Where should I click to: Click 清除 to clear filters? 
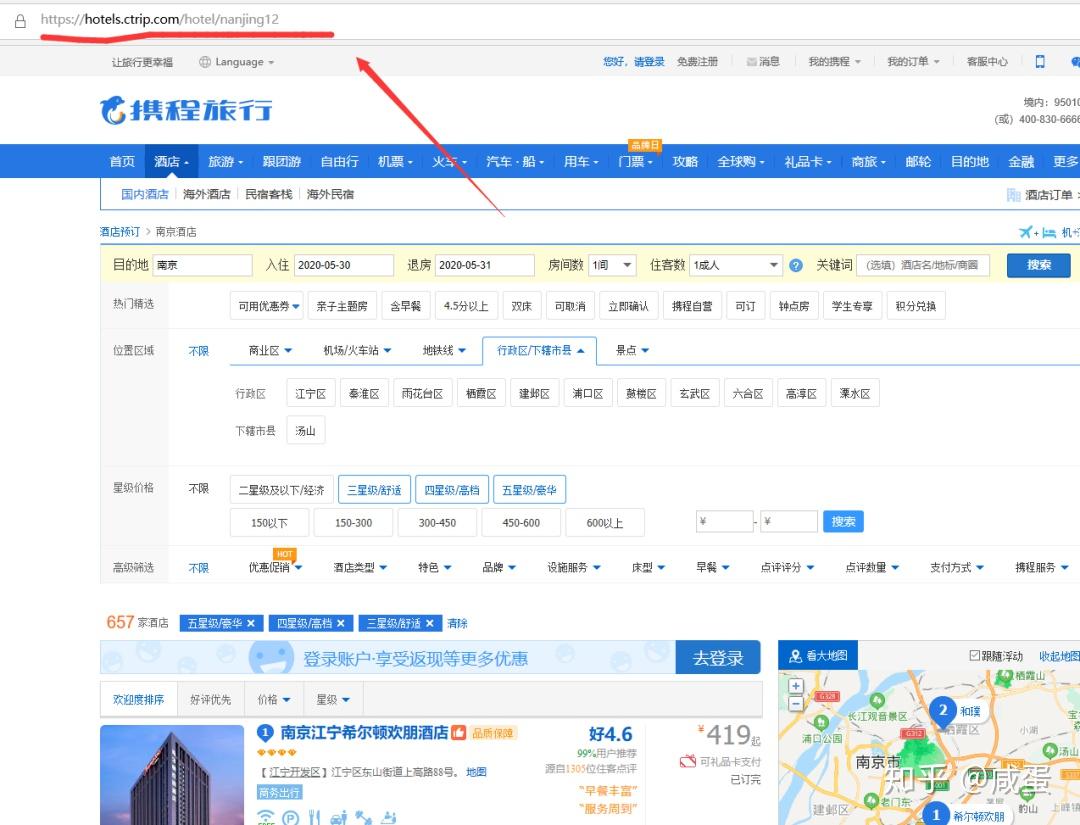tap(457, 623)
